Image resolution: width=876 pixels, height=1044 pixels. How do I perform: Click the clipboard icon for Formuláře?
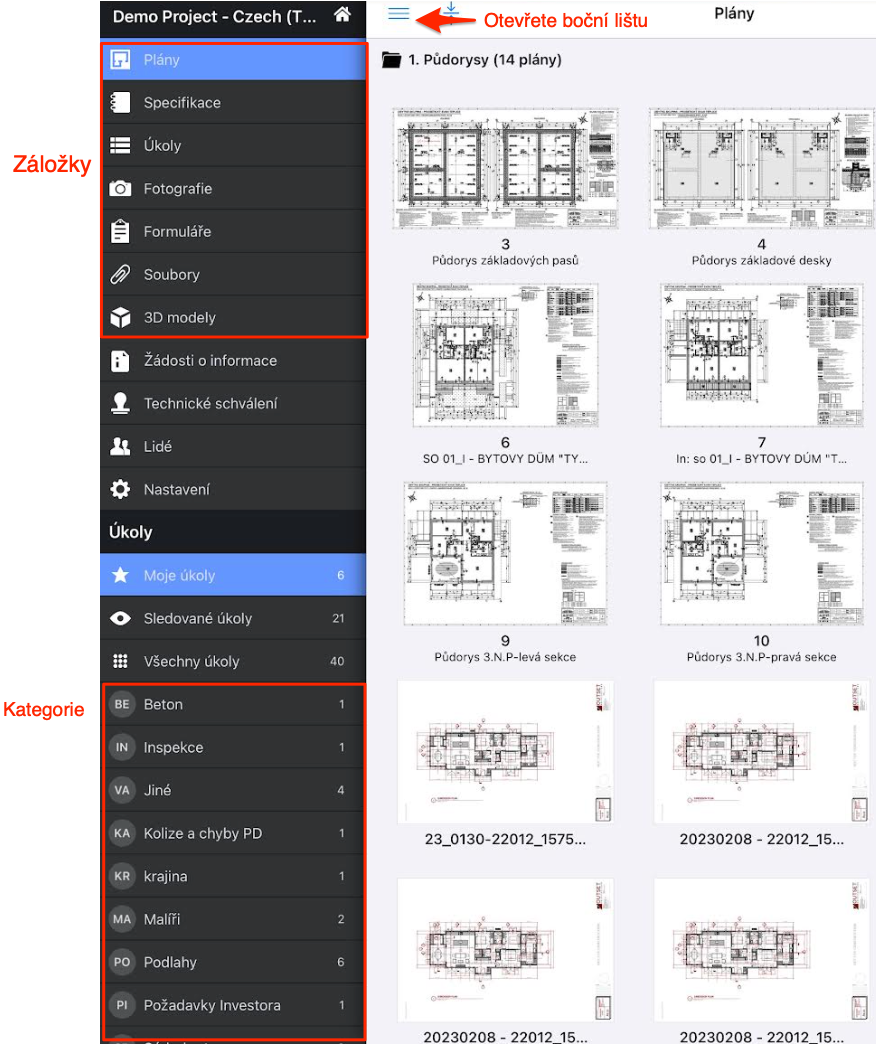click(120, 231)
